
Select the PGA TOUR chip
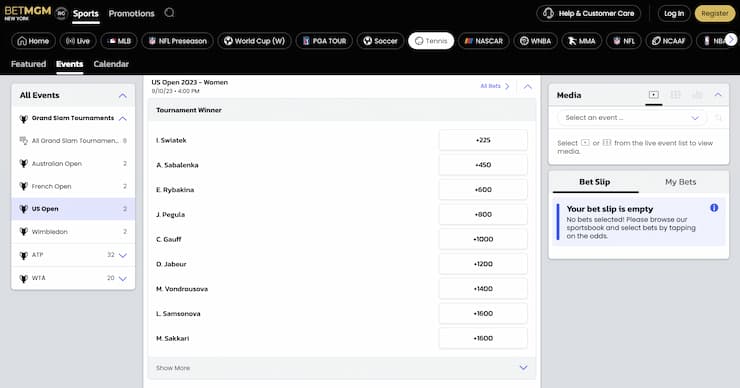pos(324,41)
